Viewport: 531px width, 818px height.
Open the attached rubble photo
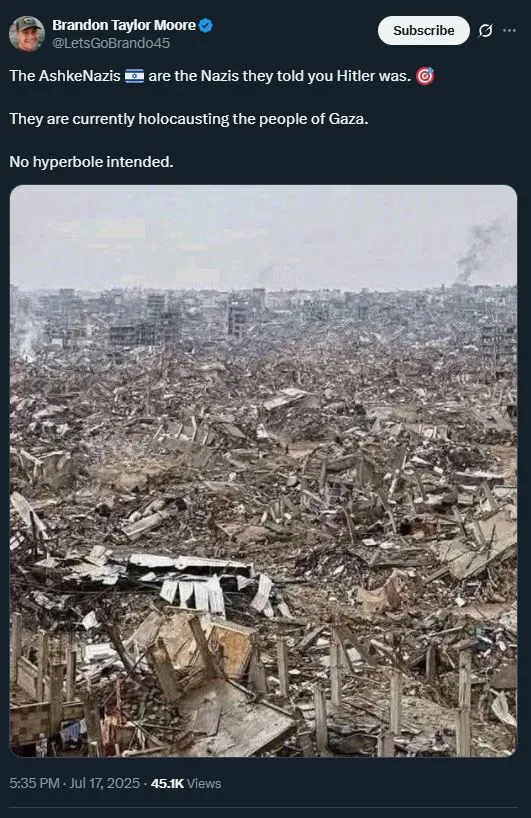coord(263,471)
